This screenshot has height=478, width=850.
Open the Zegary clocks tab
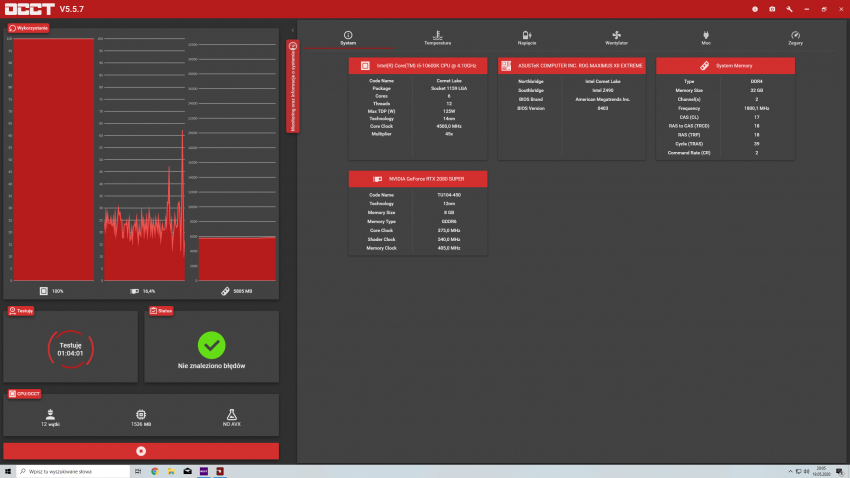click(795, 38)
